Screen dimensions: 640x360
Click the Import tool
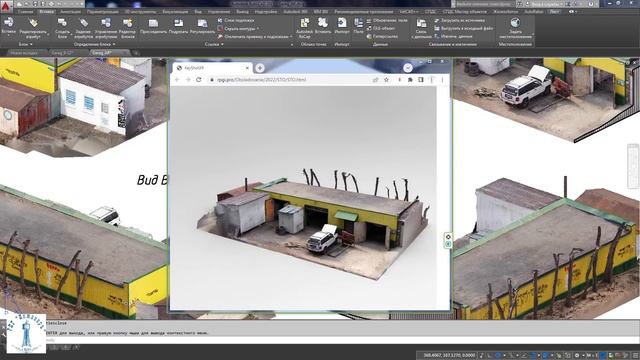coord(342,26)
